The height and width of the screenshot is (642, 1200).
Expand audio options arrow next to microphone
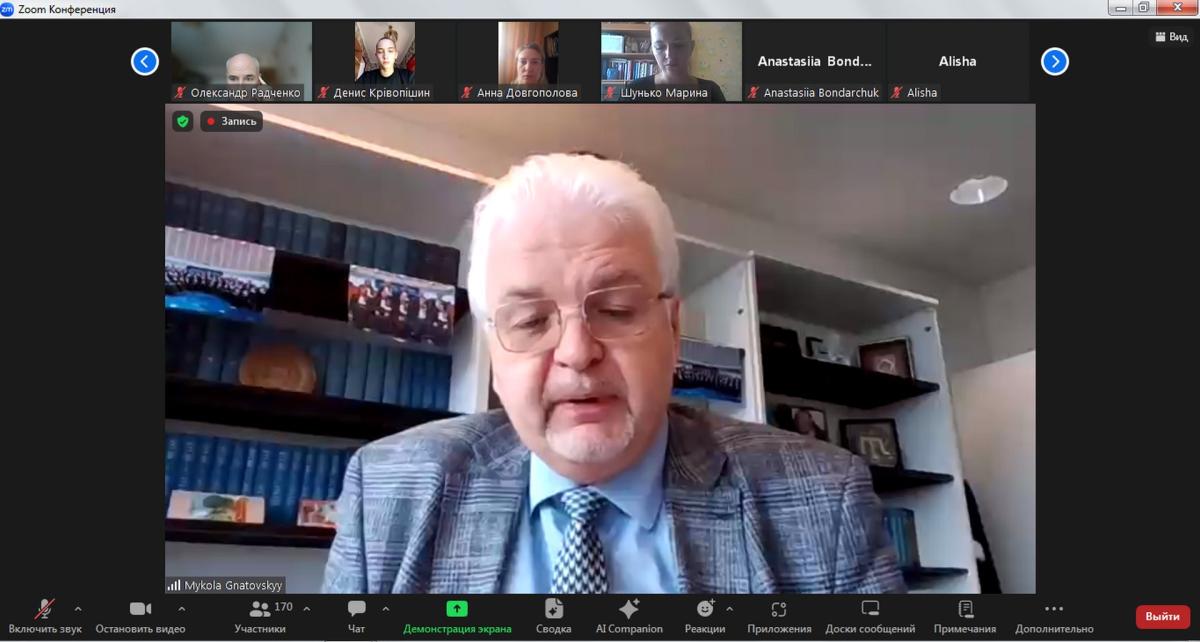(x=78, y=608)
